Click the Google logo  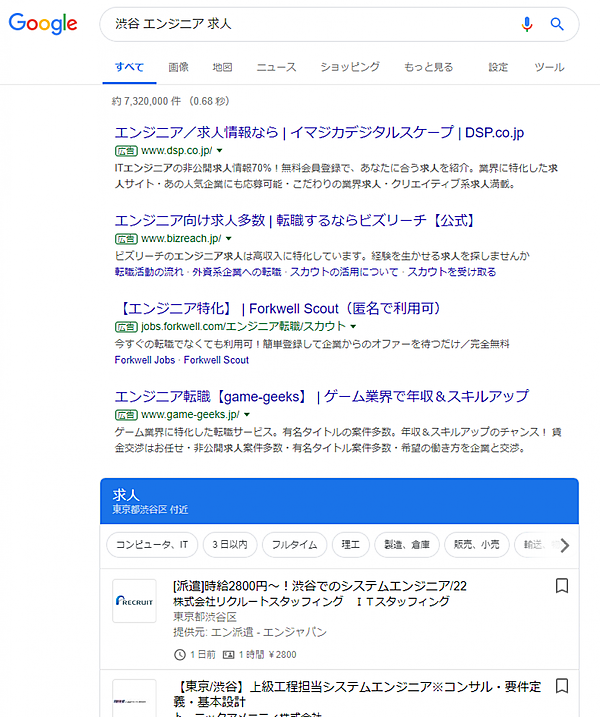click(43, 23)
